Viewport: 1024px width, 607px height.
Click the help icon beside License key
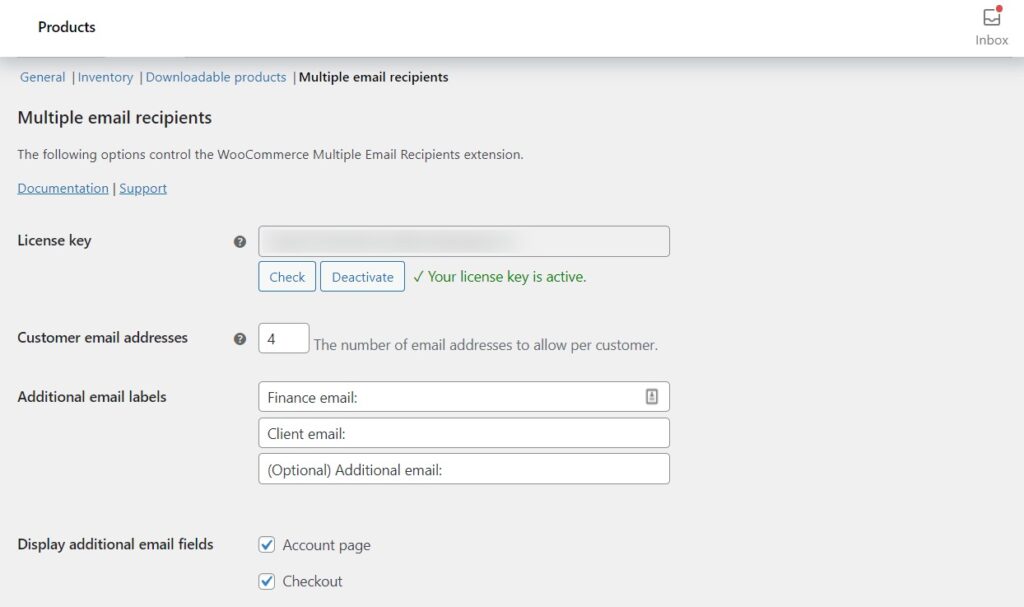pyautogui.click(x=239, y=241)
